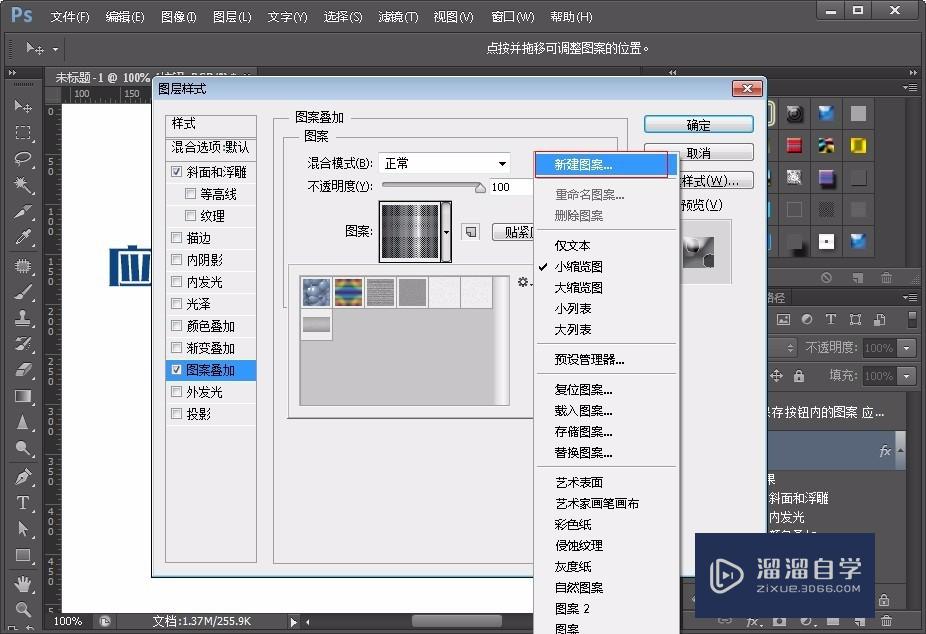Open the layer 不透明度 dropdown arrow
The image size is (926, 634).
coord(907,348)
